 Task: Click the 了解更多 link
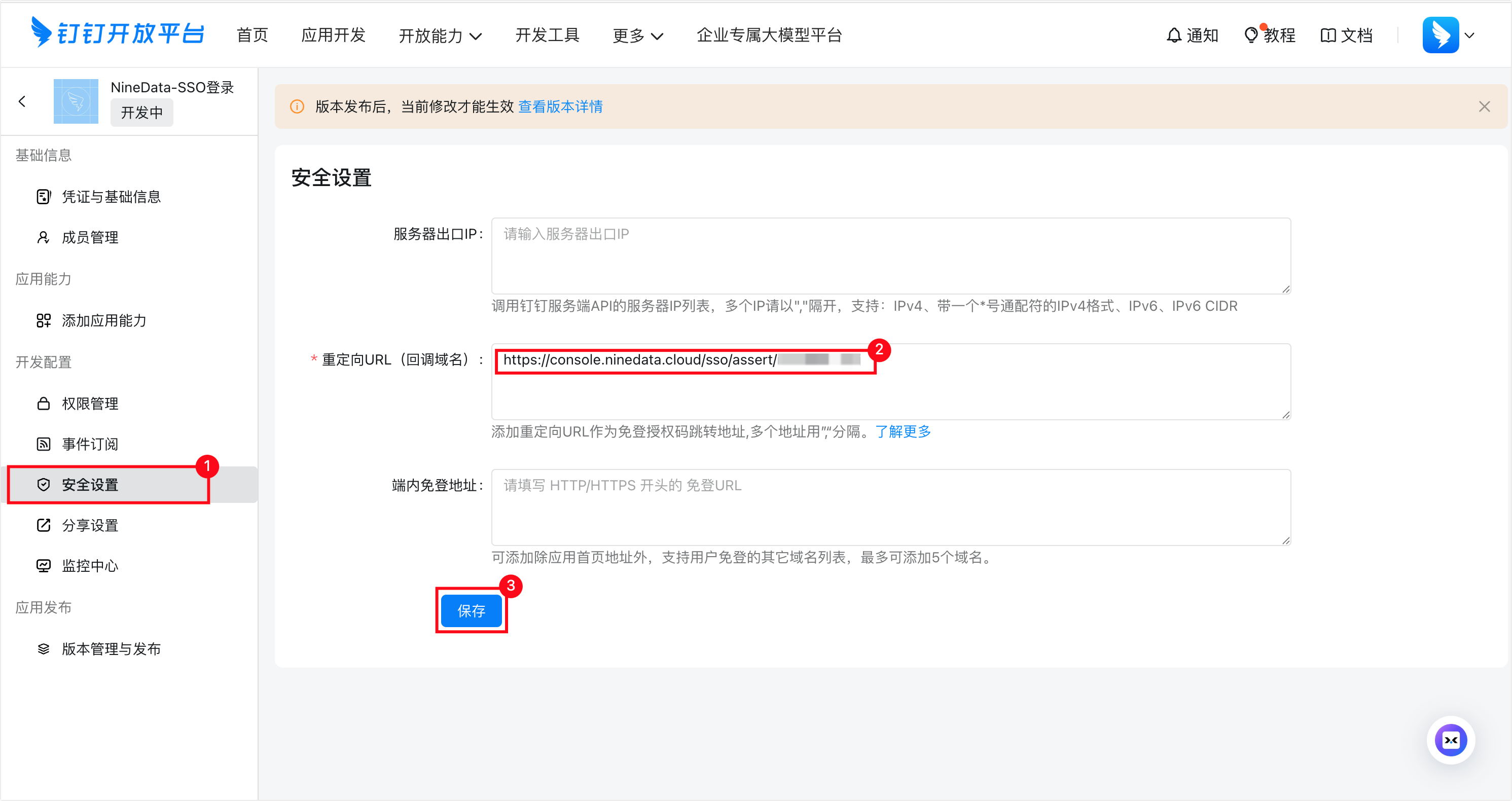point(903,432)
